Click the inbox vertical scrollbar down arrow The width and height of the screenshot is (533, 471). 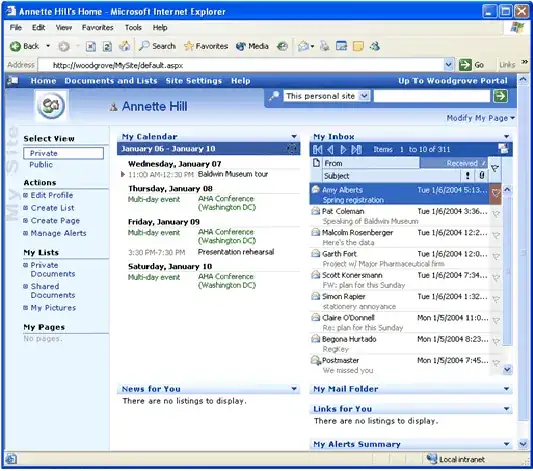coord(507,369)
